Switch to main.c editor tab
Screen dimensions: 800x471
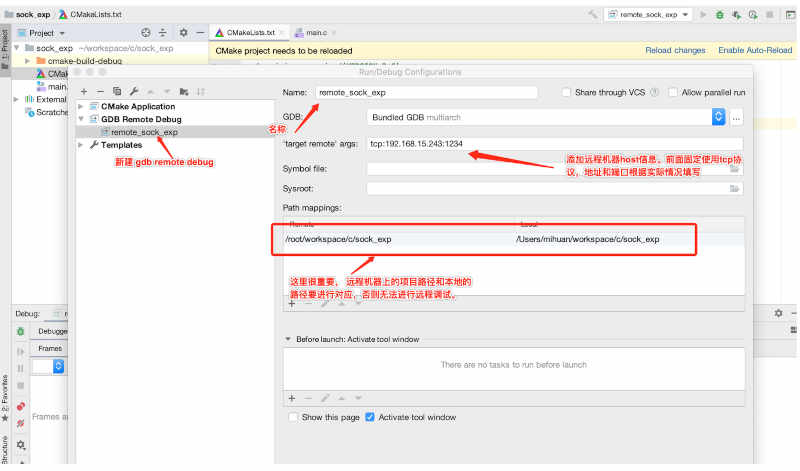(x=316, y=33)
